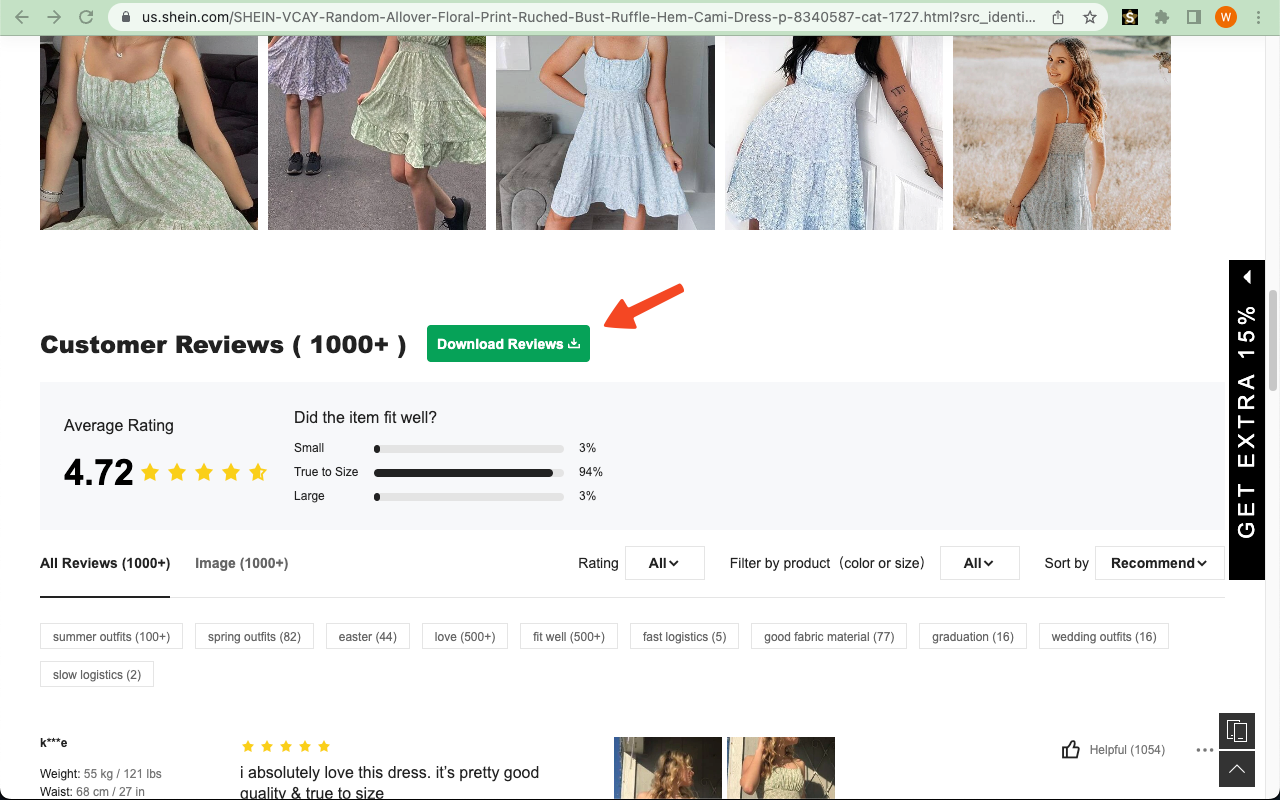
Task: Click Weight: 55 kg / 121 lbs text
Action: pyautogui.click(x=101, y=774)
